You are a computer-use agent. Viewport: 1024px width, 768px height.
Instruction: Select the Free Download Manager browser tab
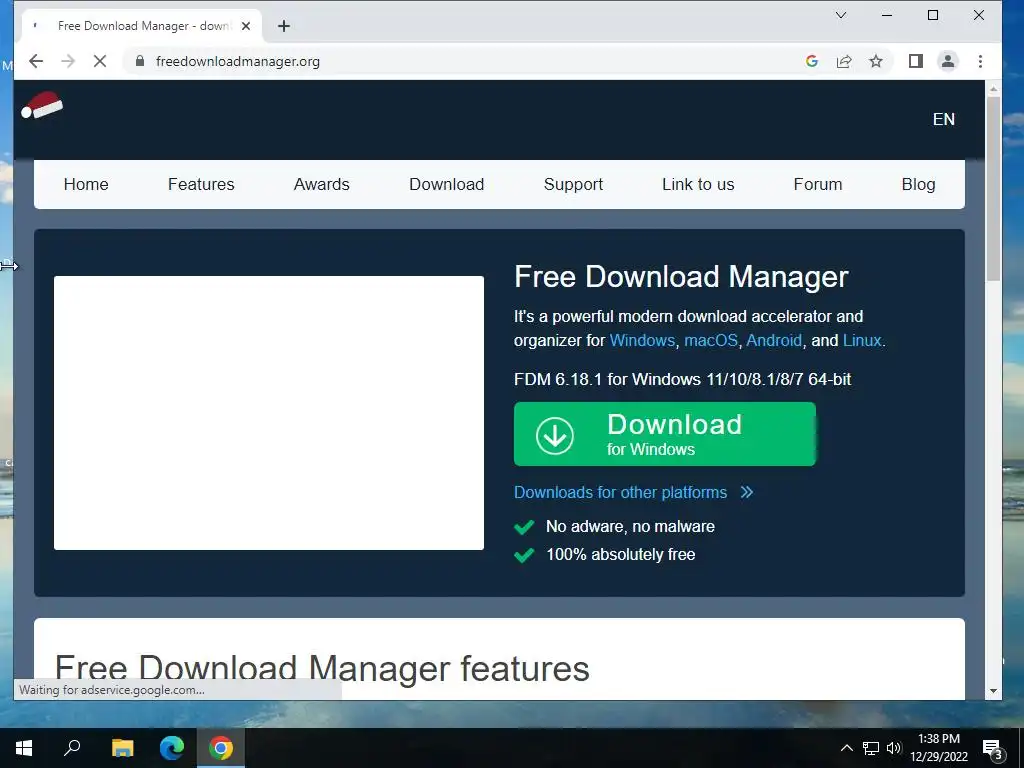[142, 26]
